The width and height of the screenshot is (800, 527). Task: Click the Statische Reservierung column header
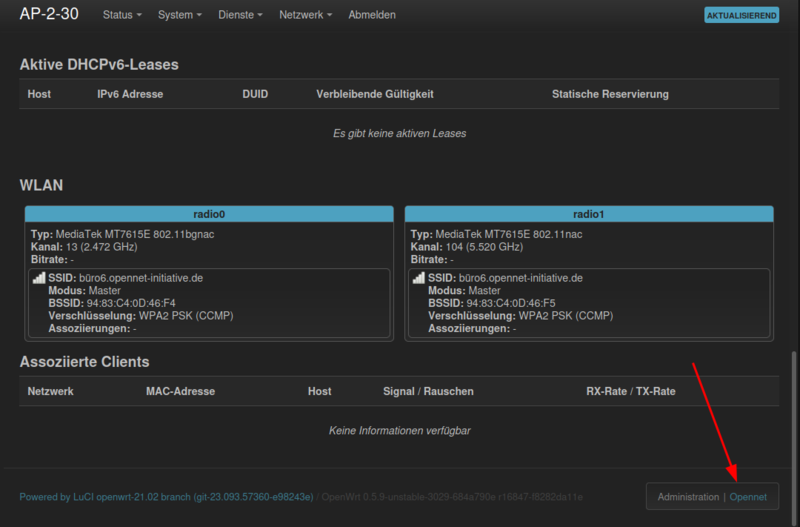pyautogui.click(x=610, y=94)
